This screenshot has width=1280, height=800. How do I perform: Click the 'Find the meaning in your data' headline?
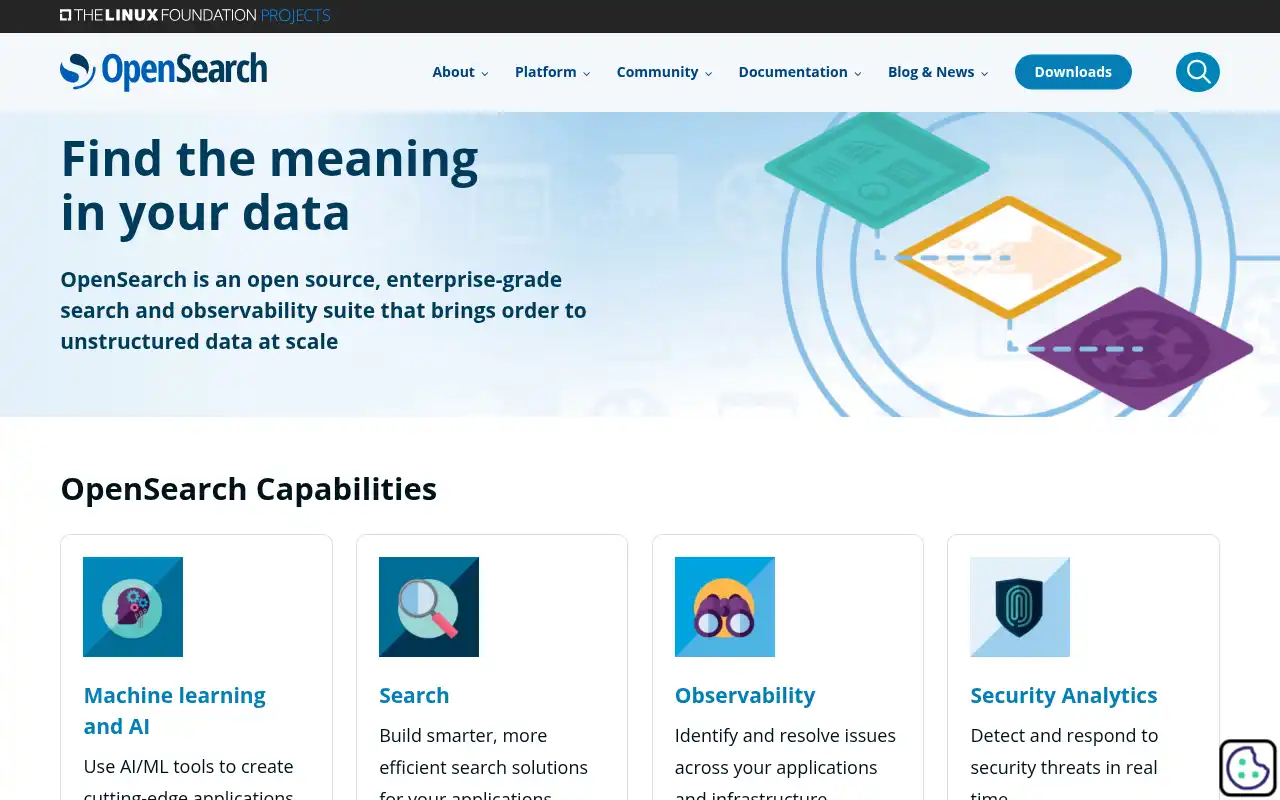point(270,185)
